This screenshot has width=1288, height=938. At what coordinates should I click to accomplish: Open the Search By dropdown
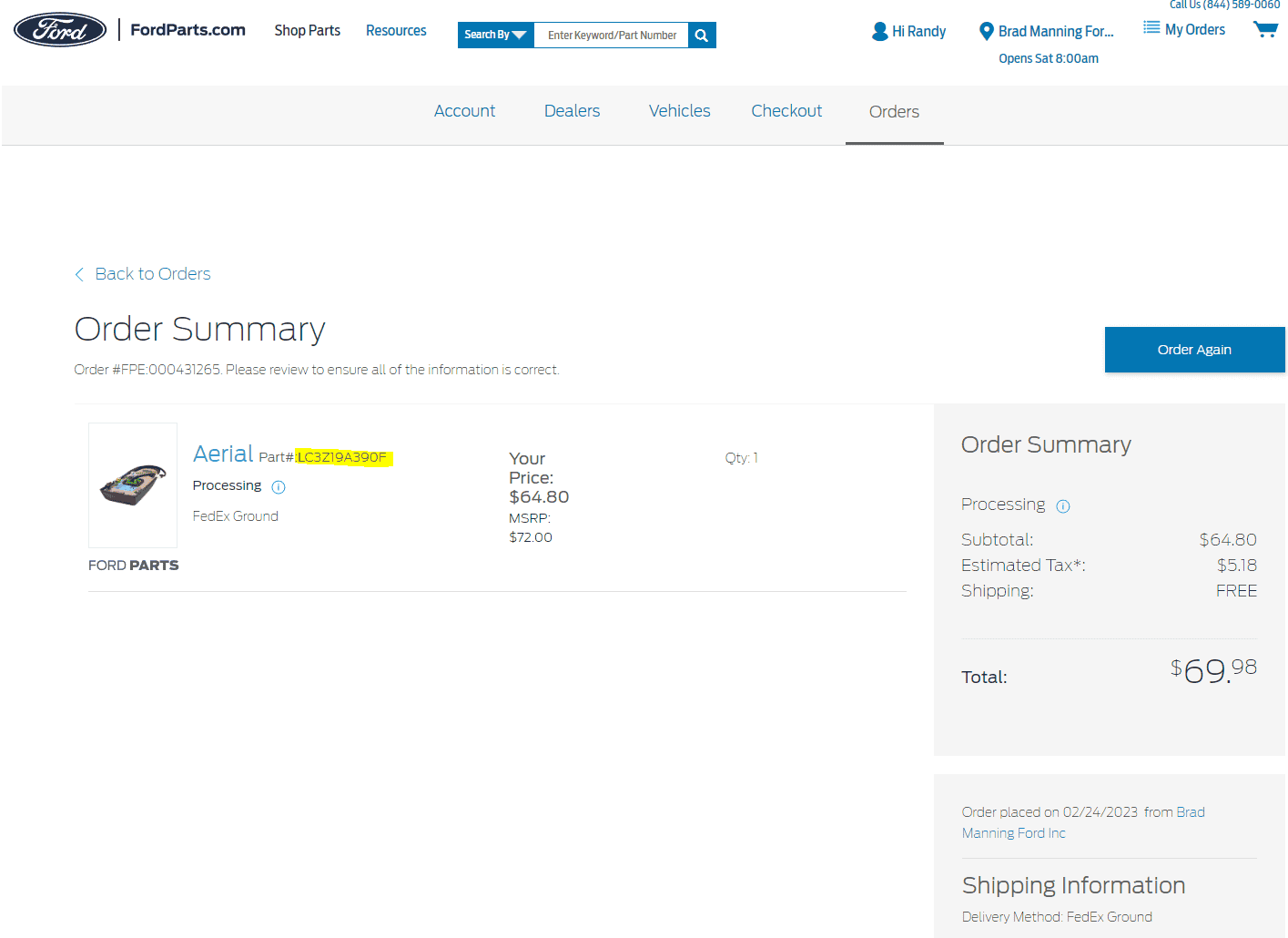[495, 36]
